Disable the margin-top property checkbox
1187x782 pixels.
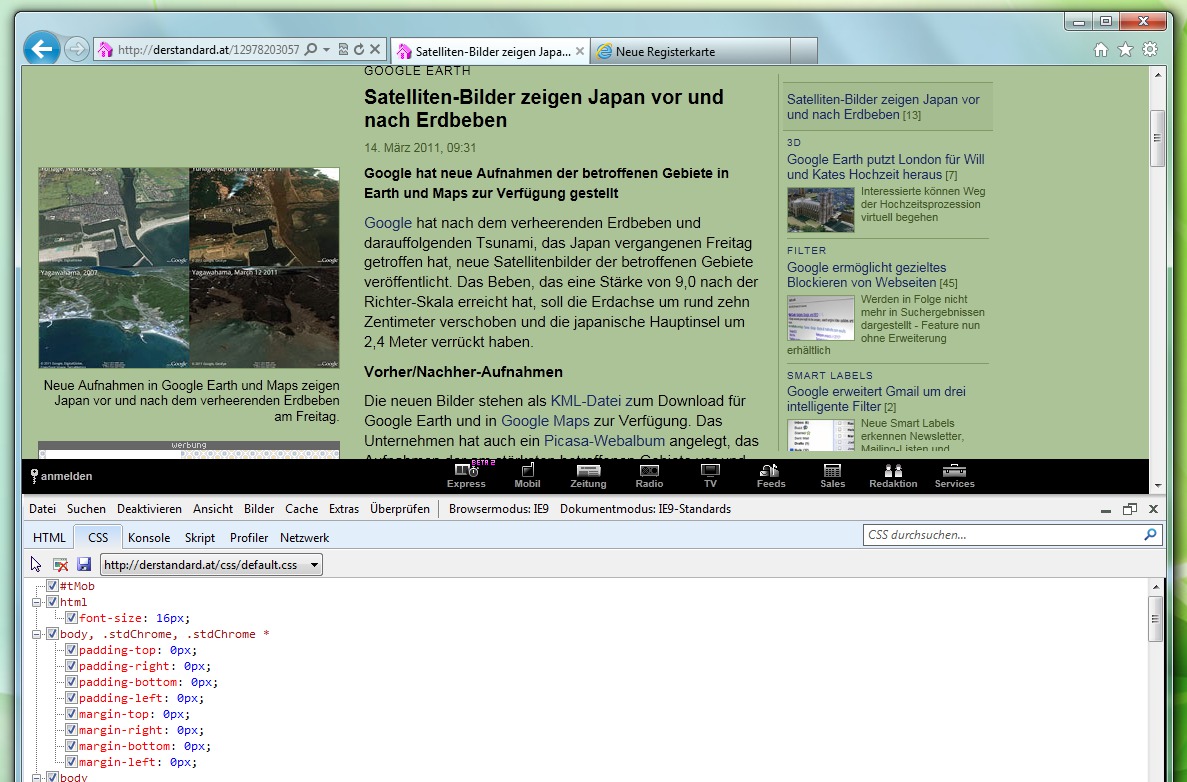pyautogui.click(x=71, y=714)
